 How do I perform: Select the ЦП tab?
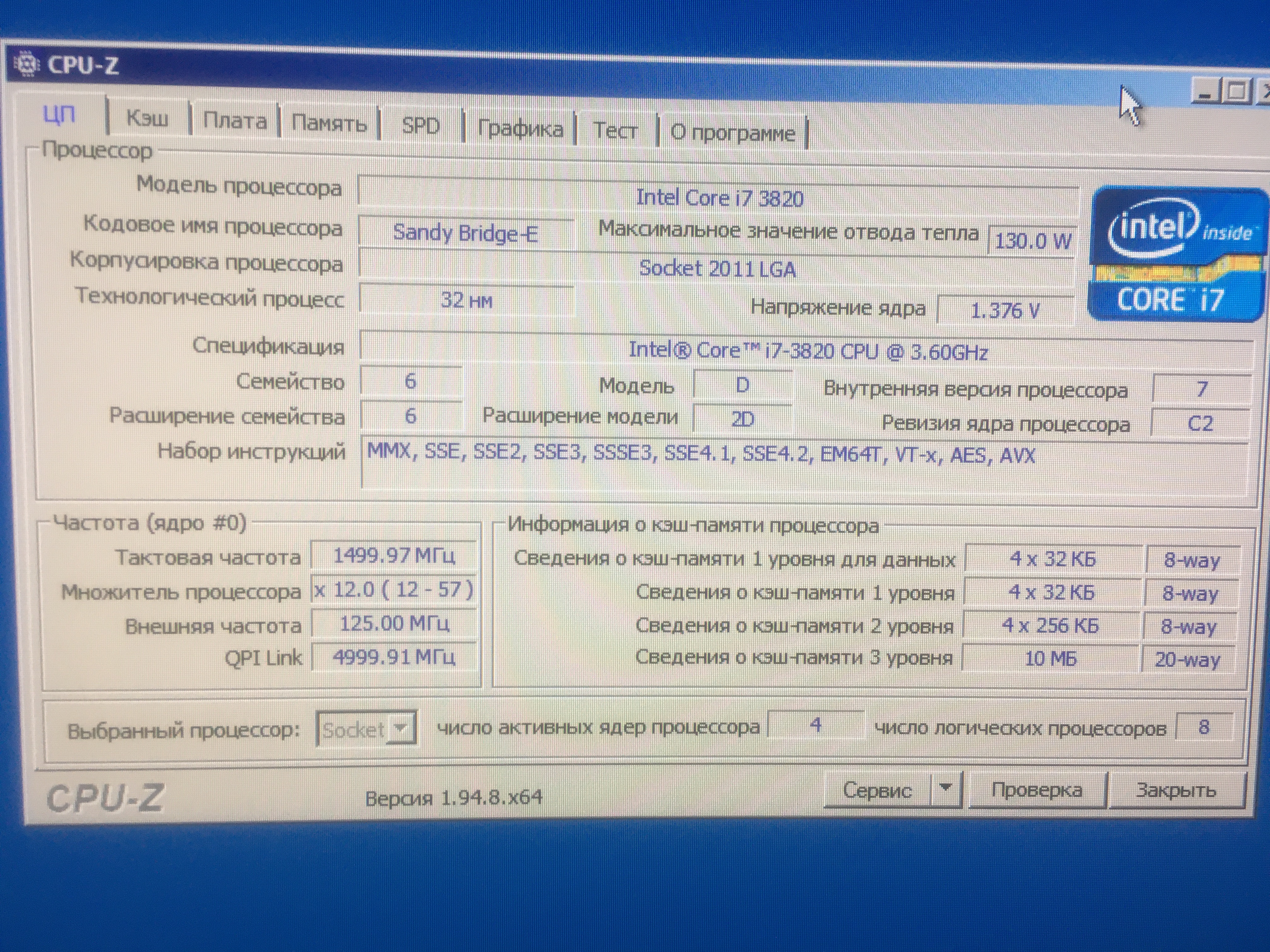pyautogui.click(x=59, y=115)
